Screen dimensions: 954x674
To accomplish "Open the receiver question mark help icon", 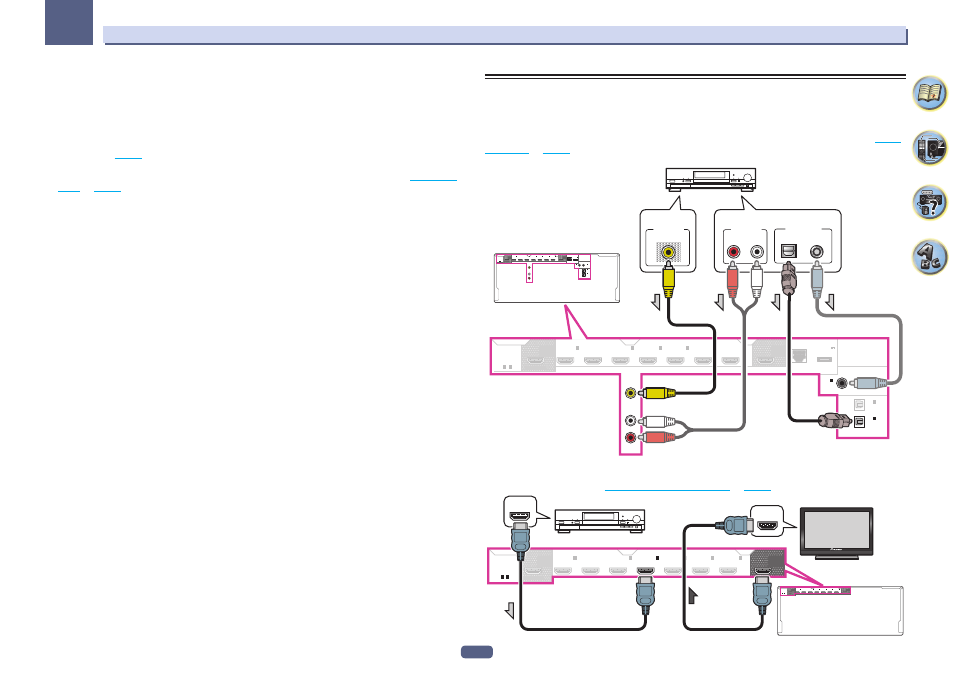I will tap(929, 203).
